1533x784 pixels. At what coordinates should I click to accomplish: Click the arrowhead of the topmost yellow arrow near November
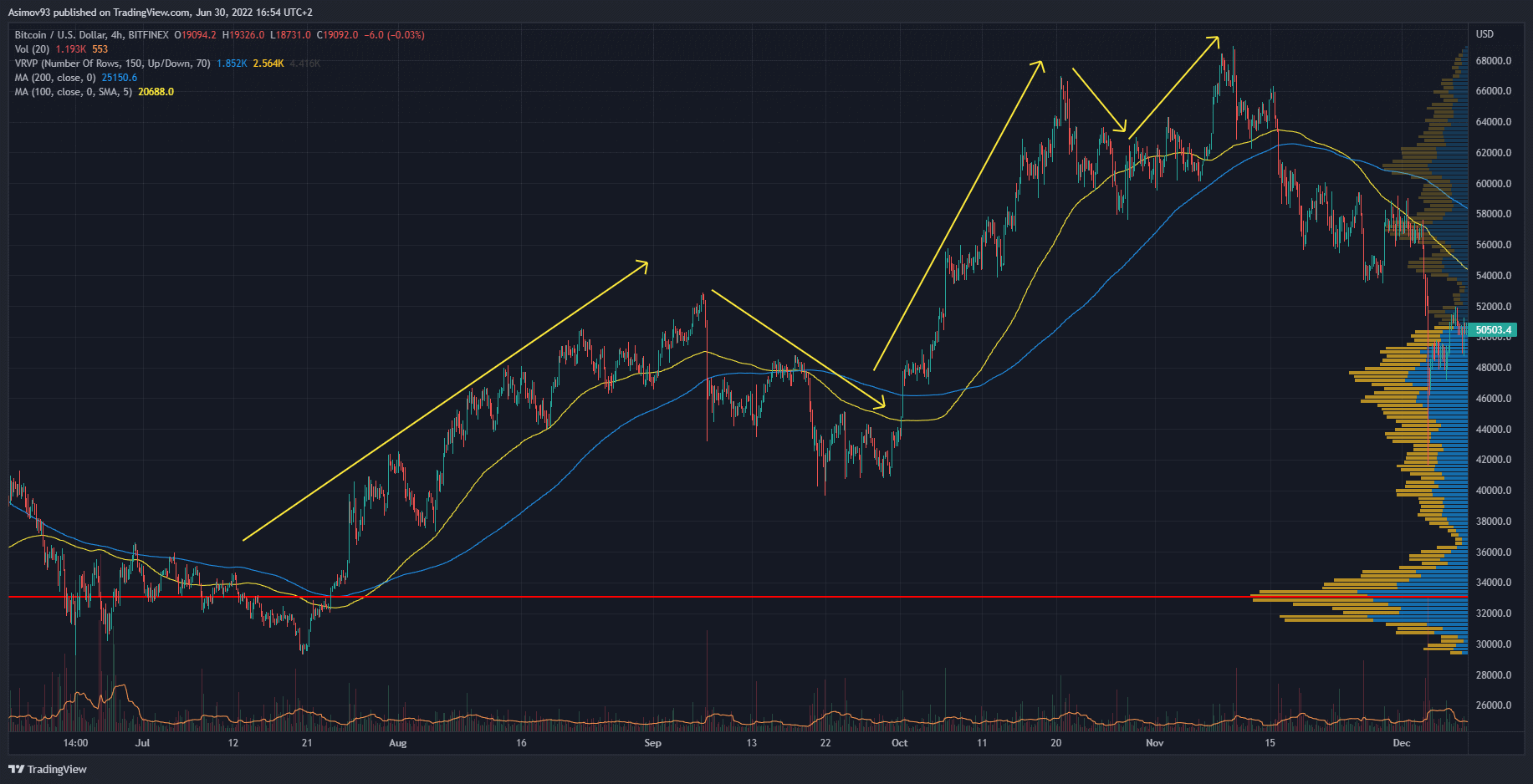pos(1216,38)
